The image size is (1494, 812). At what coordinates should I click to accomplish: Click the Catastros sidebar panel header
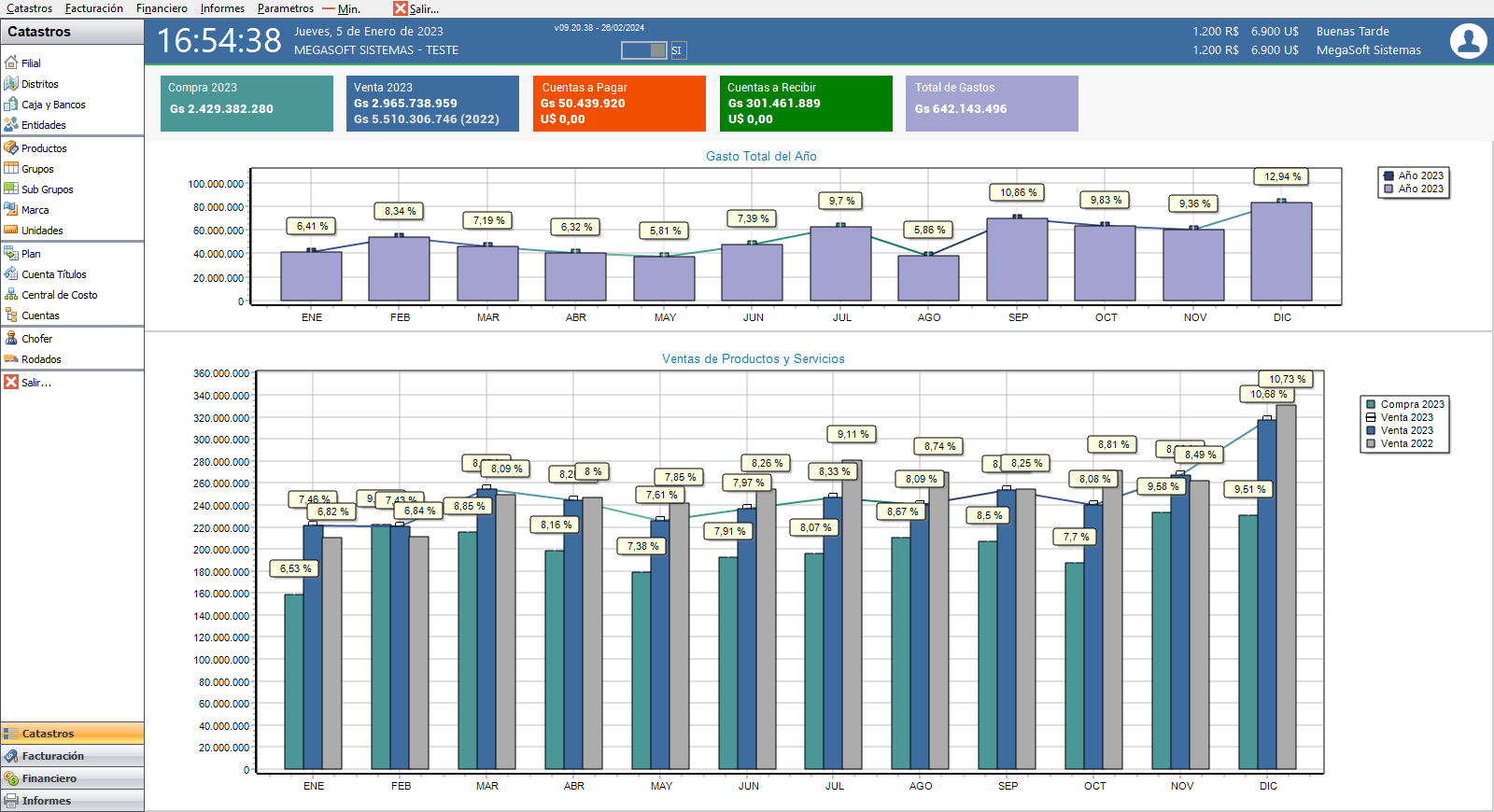(72, 32)
